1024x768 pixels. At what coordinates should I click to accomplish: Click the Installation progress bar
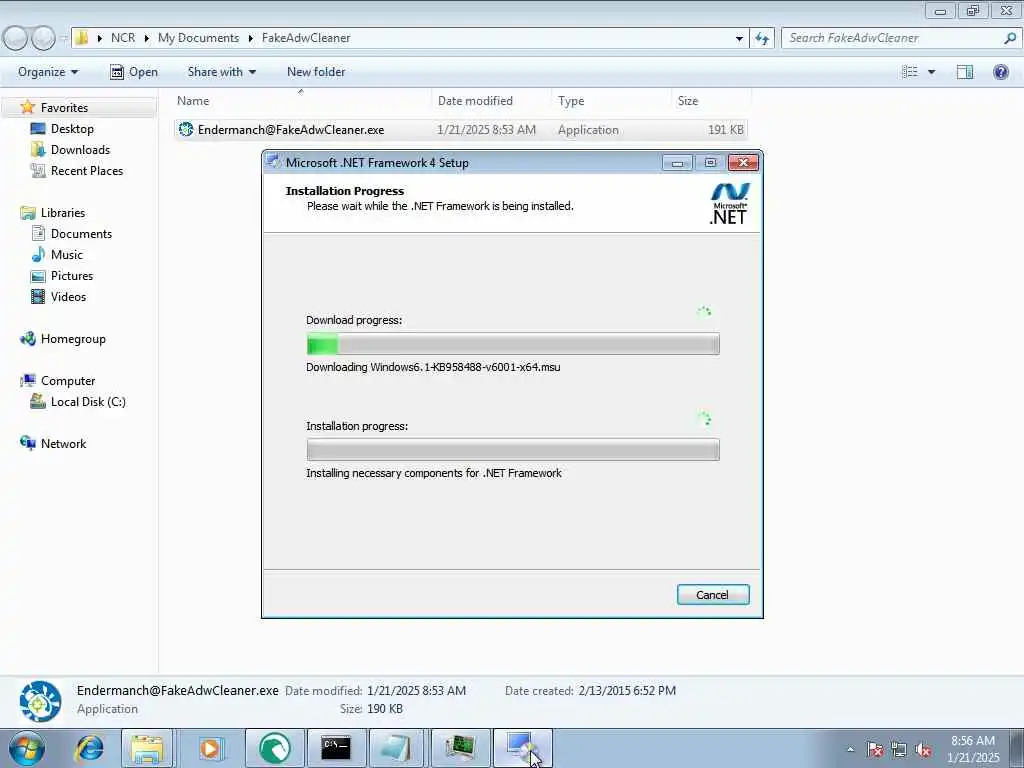click(513, 449)
